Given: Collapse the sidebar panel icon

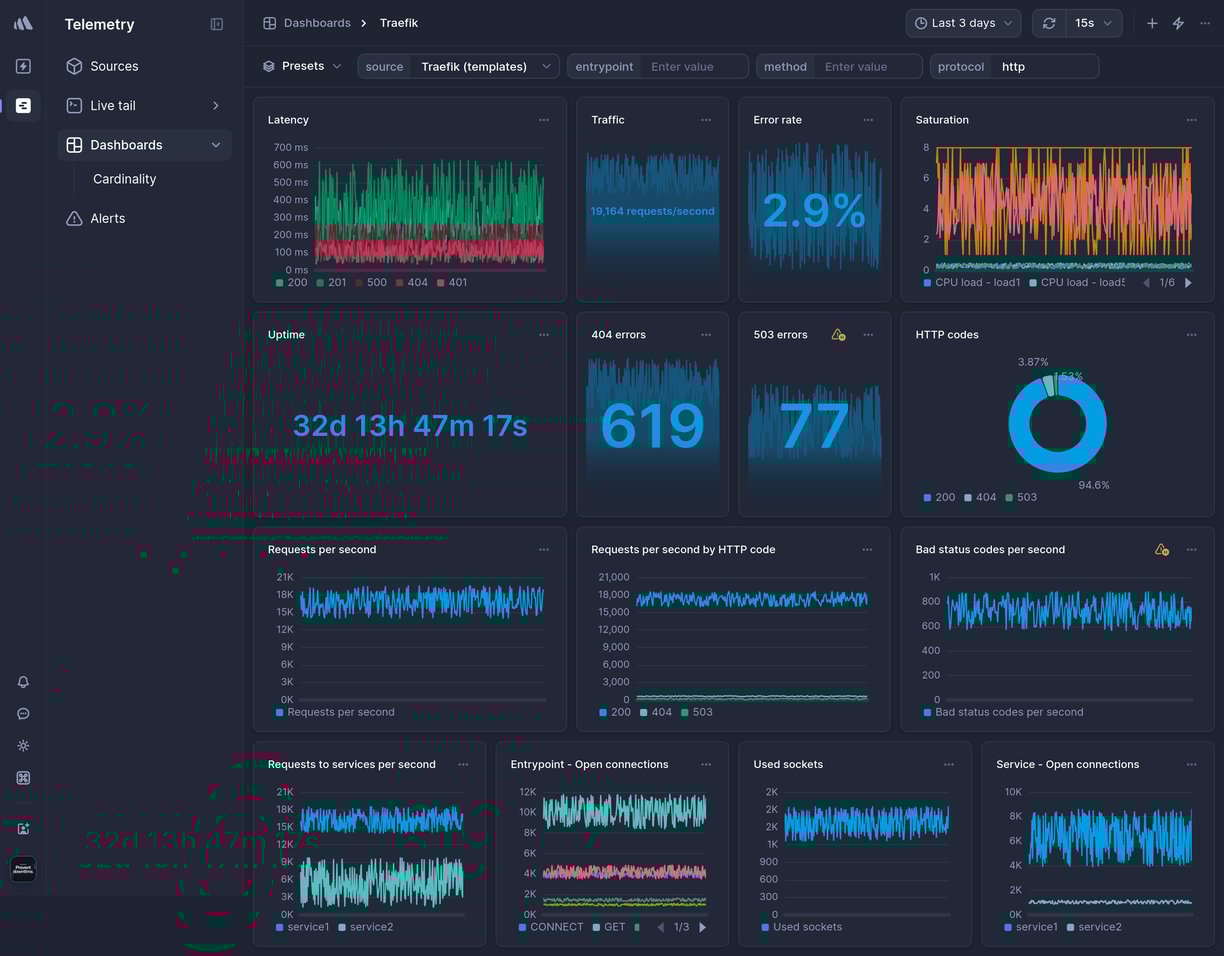Looking at the screenshot, I should coord(217,24).
